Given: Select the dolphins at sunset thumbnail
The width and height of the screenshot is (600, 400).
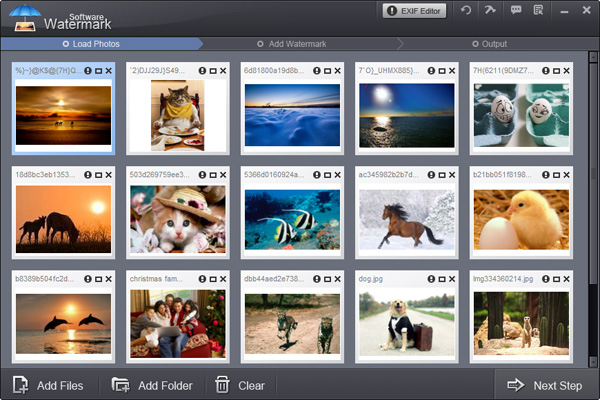Looking at the screenshot, I should pyautogui.click(x=64, y=324).
